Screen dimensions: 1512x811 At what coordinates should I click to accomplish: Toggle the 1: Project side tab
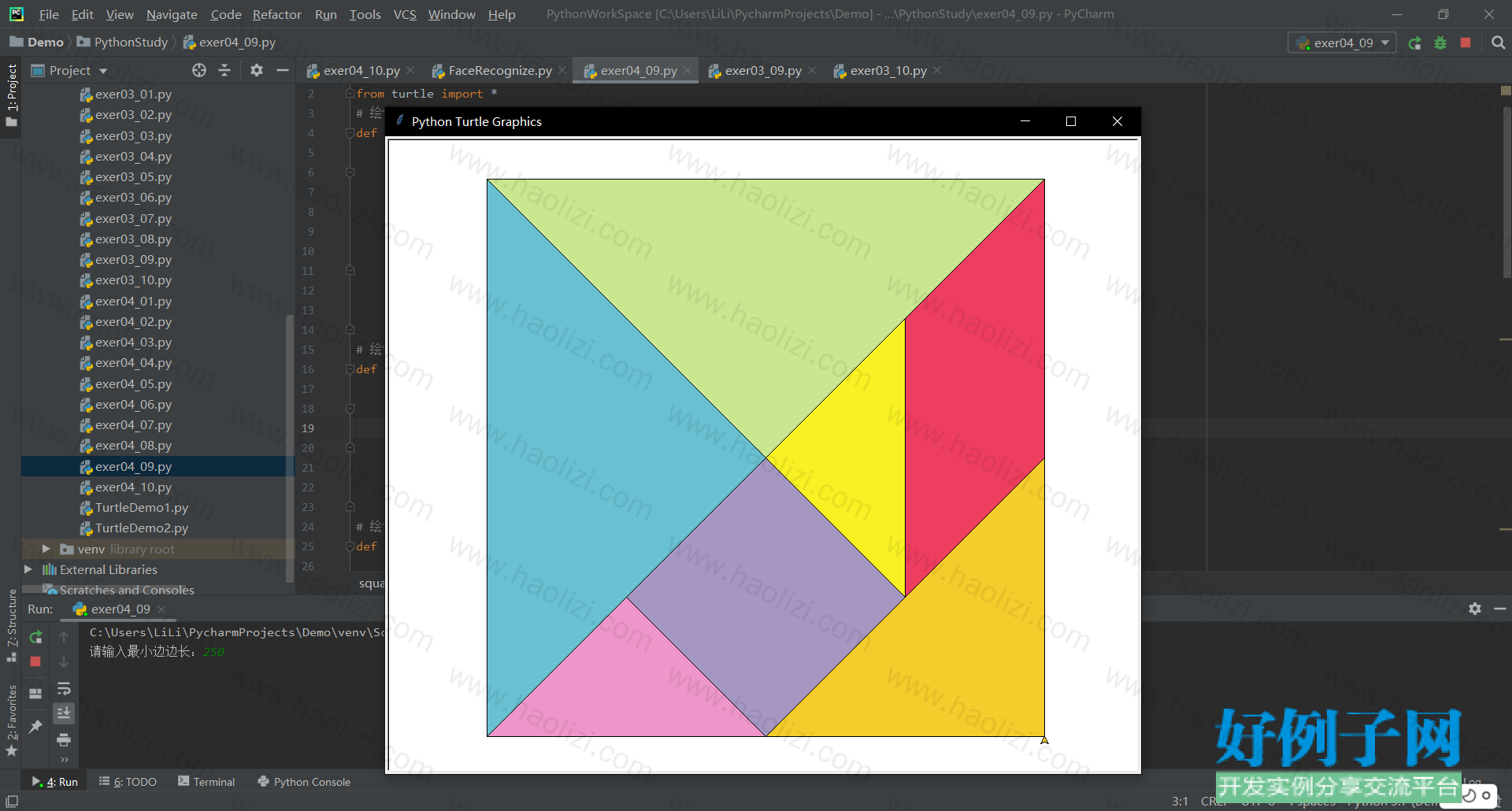[11, 94]
